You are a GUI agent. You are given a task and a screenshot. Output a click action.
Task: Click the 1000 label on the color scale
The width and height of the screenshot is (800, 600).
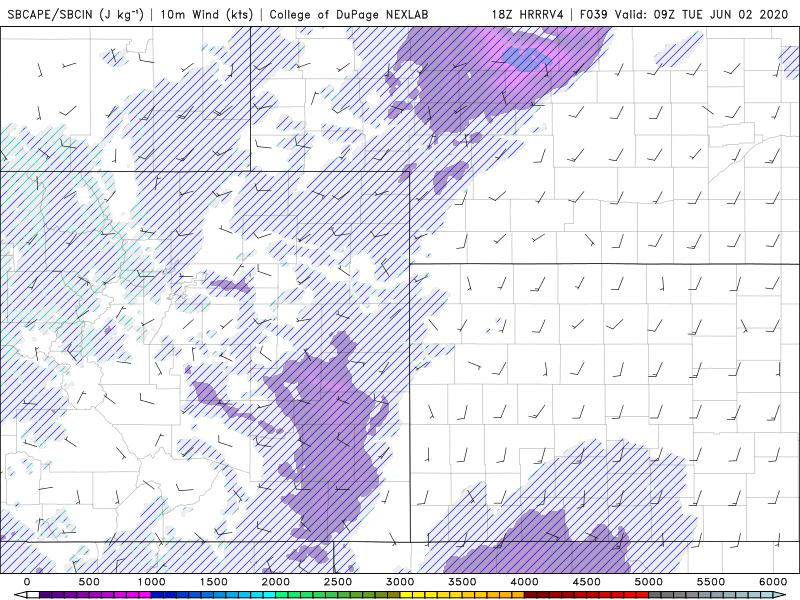[x=152, y=582]
